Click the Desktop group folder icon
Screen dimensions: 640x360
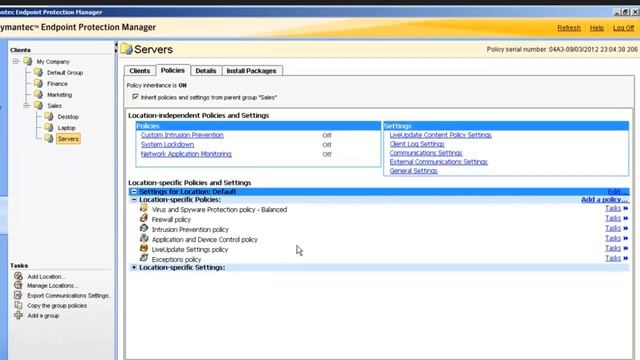(49, 116)
